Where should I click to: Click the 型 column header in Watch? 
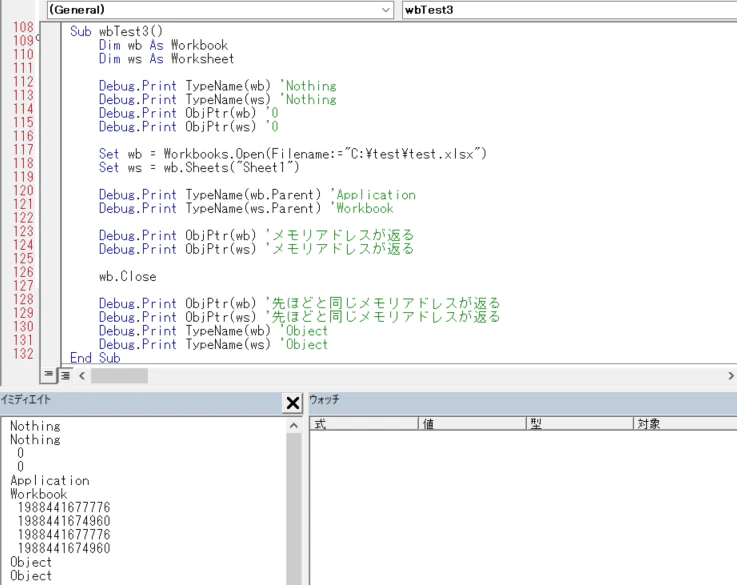tap(579, 424)
